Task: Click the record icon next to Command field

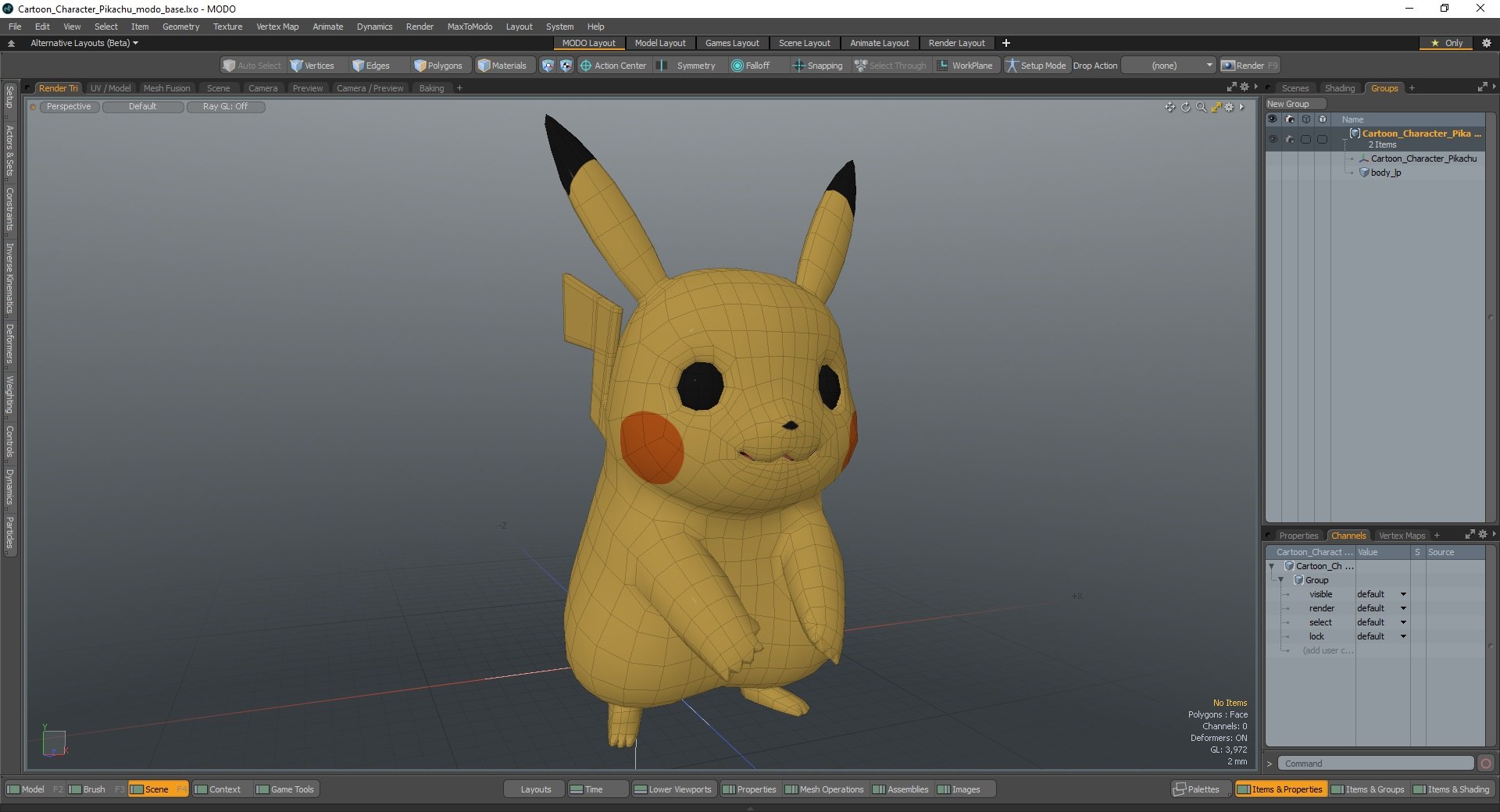Action: tap(1486, 764)
